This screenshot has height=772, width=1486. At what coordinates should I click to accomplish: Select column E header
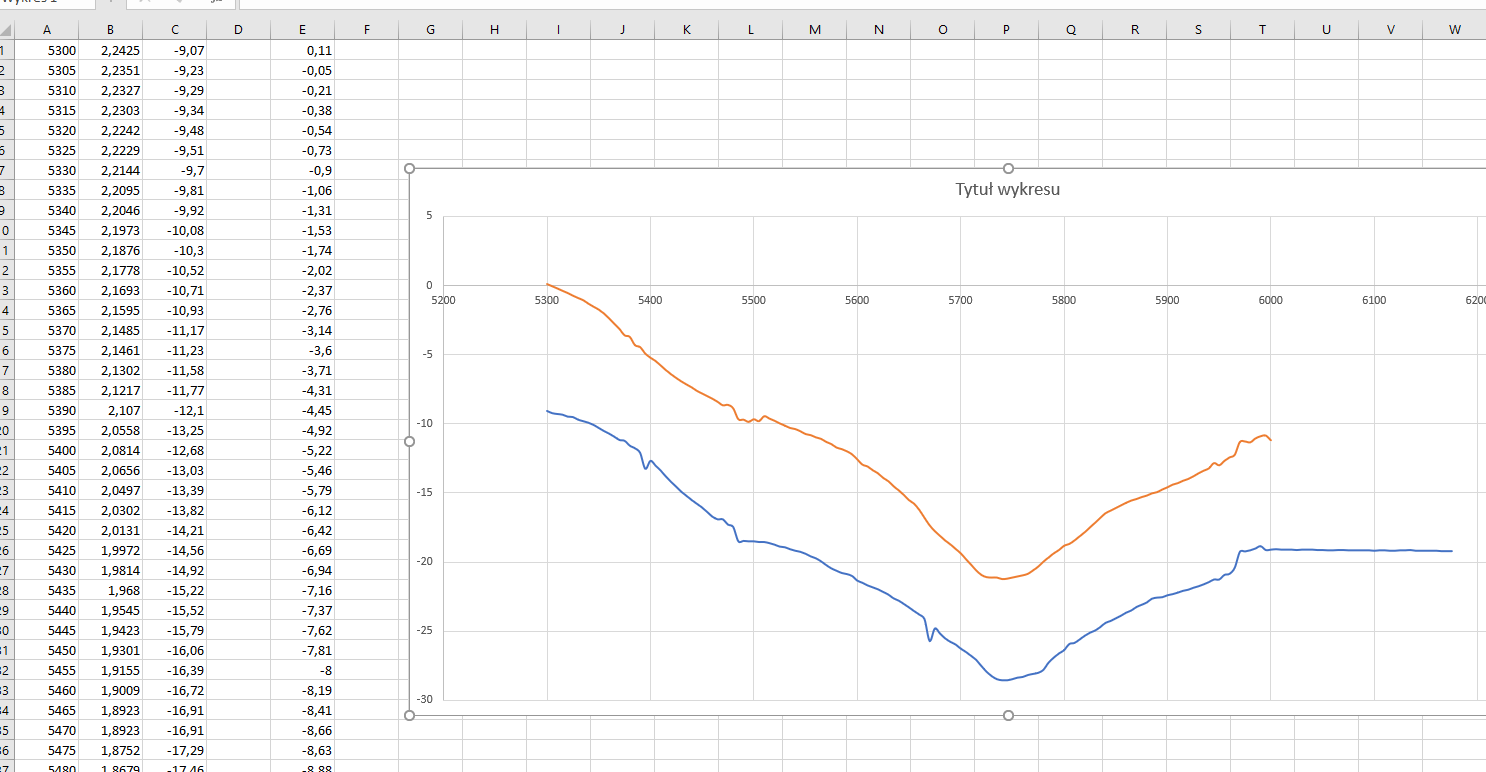(302, 30)
